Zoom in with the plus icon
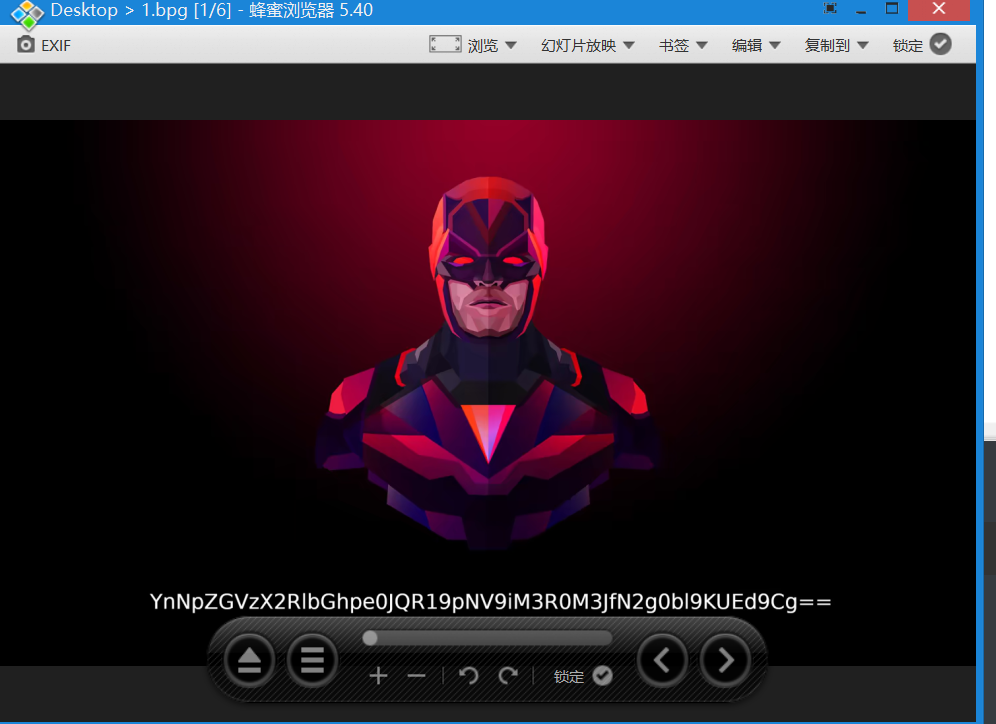 378,676
